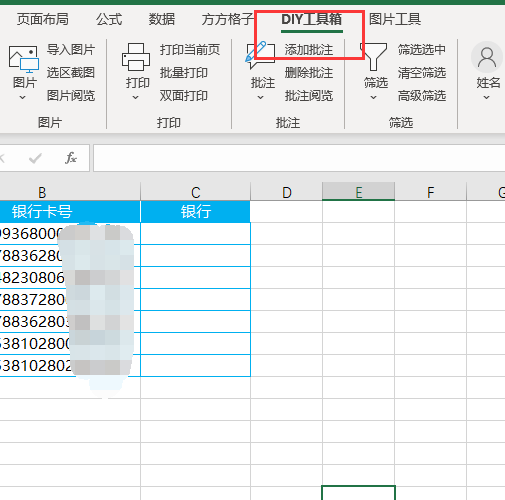
Task: Click the cell starting with 9368000
Action: point(70,234)
